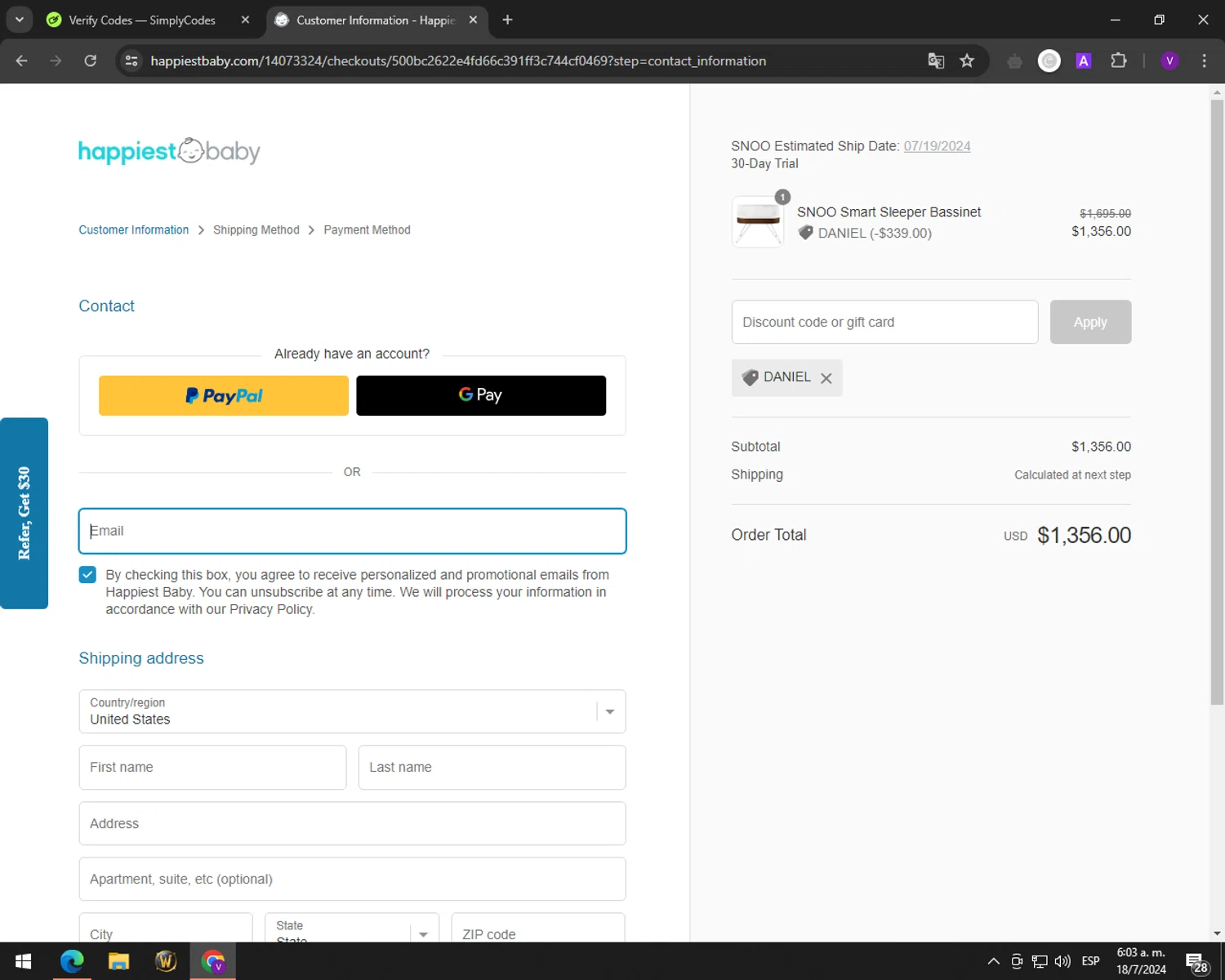Open the tab search dropdown arrow
Image resolution: width=1225 pixels, height=980 pixels.
pyautogui.click(x=20, y=20)
